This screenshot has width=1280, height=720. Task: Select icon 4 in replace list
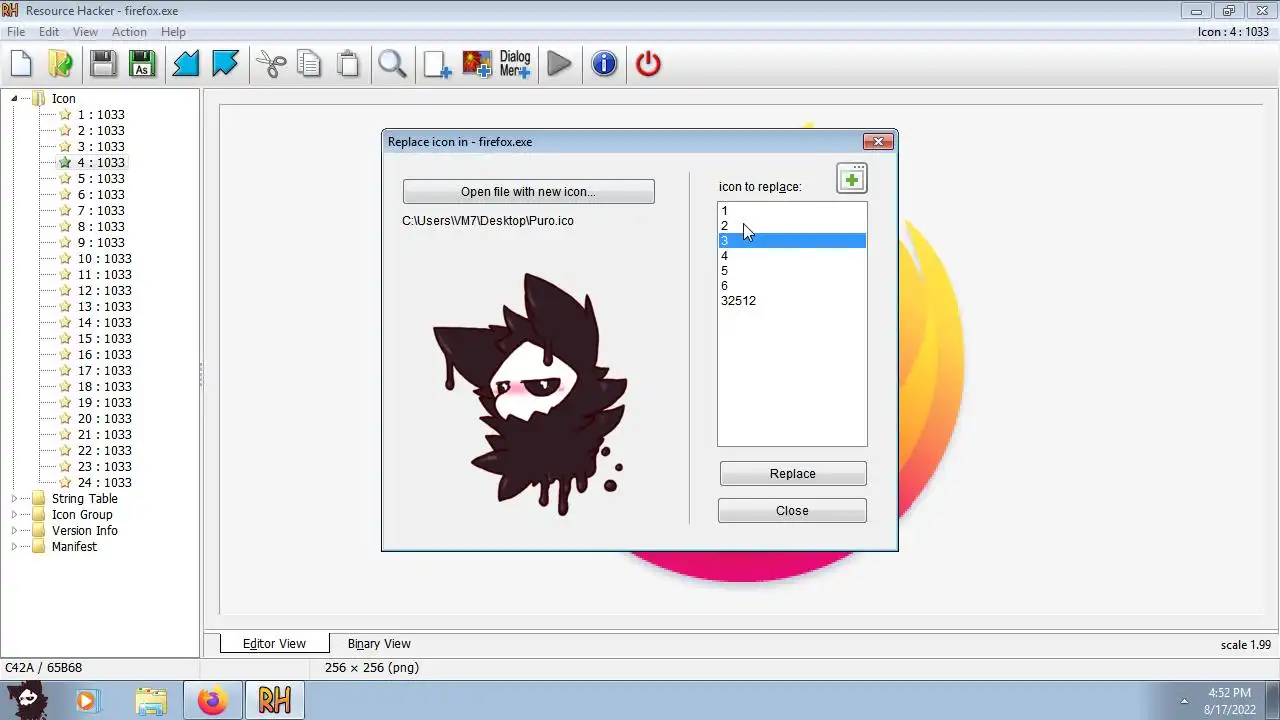(792, 255)
